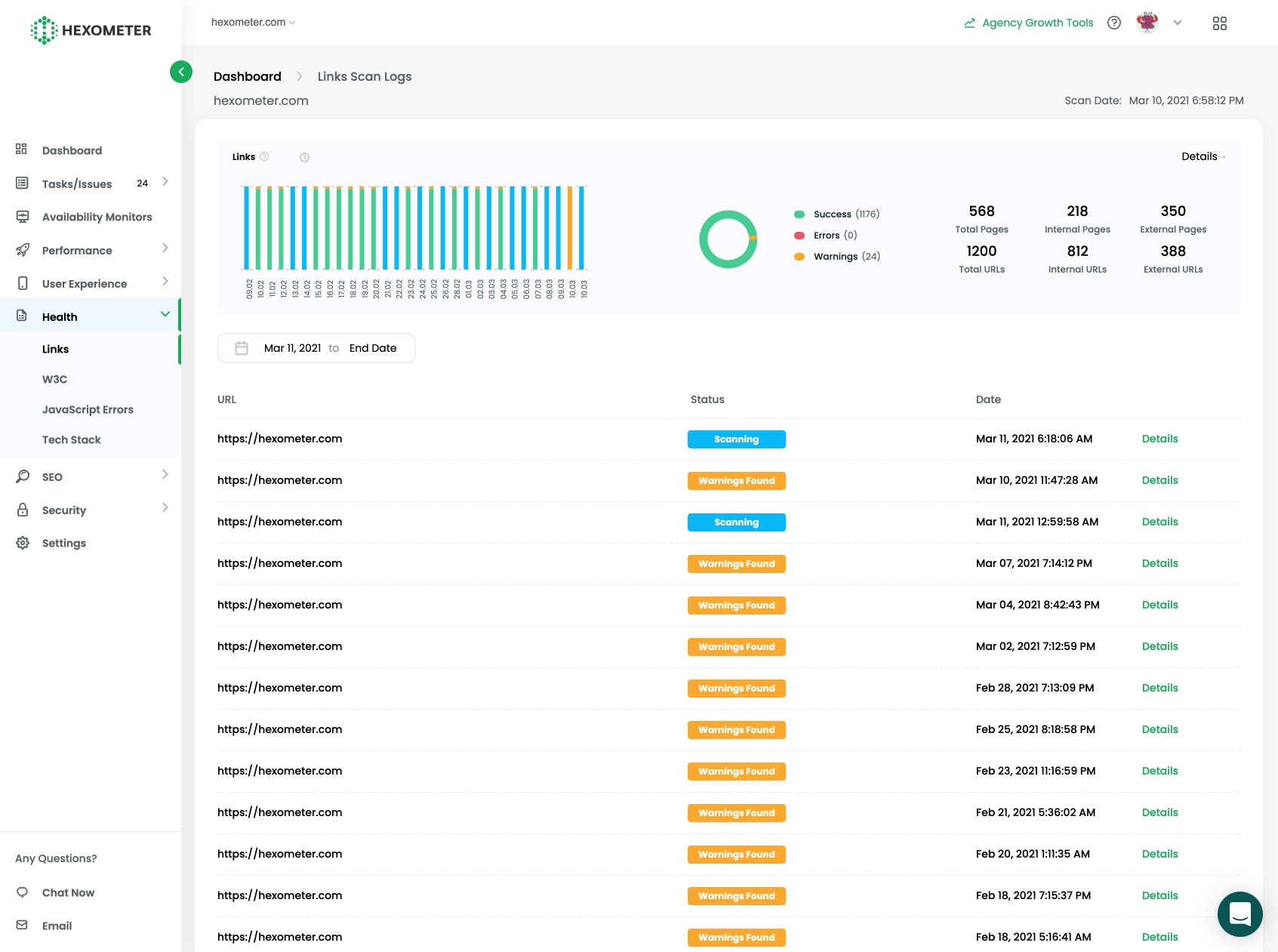Click the user avatar picture
Viewport: 1278px width, 952px height.
click(1147, 23)
